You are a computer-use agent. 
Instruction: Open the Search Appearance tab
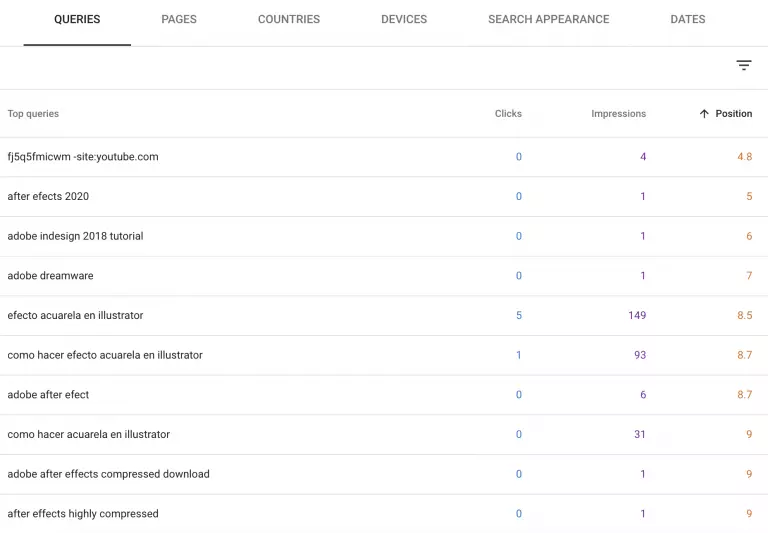coord(548,19)
